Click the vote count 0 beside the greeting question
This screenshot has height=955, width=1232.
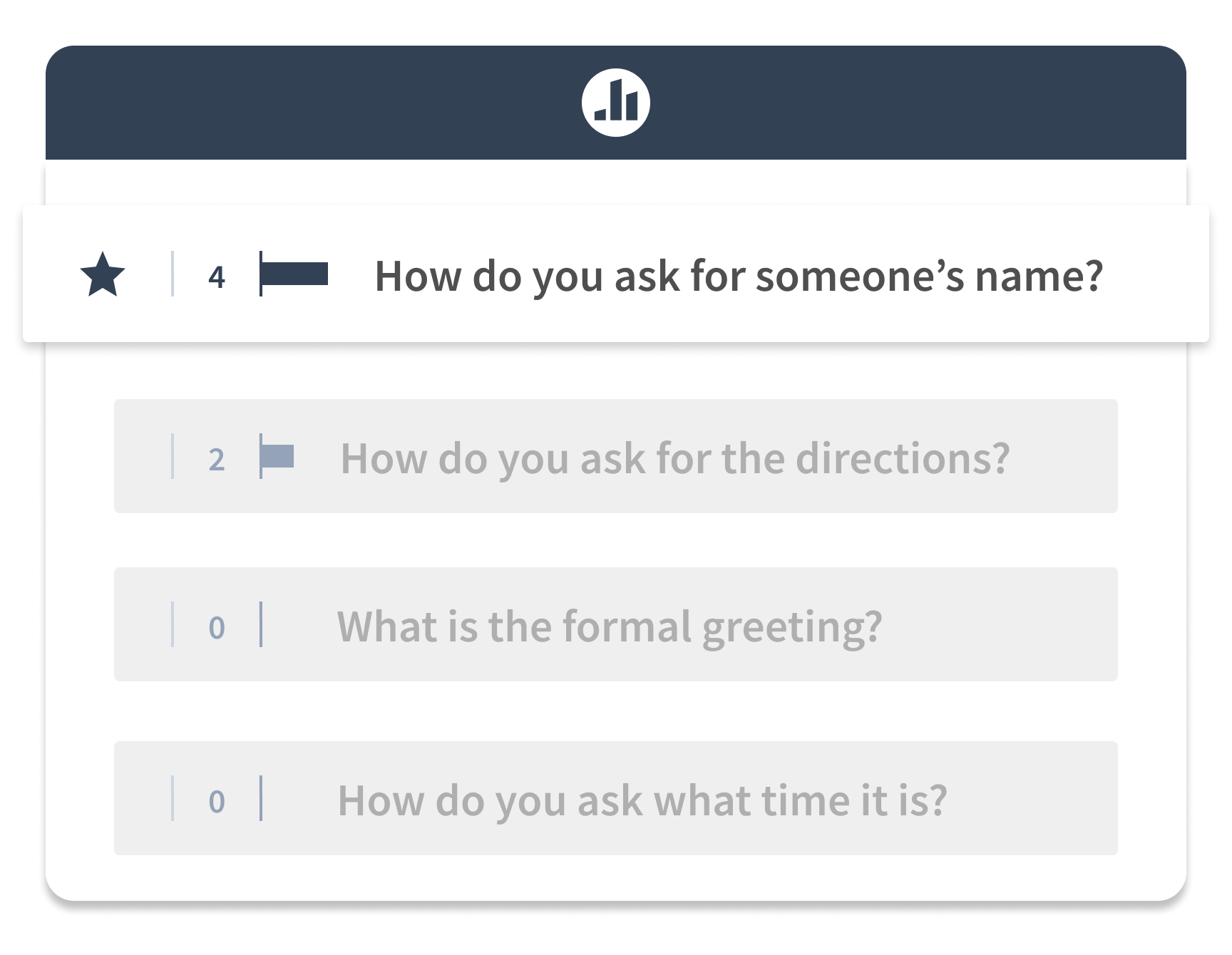click(x=218, y=629)
